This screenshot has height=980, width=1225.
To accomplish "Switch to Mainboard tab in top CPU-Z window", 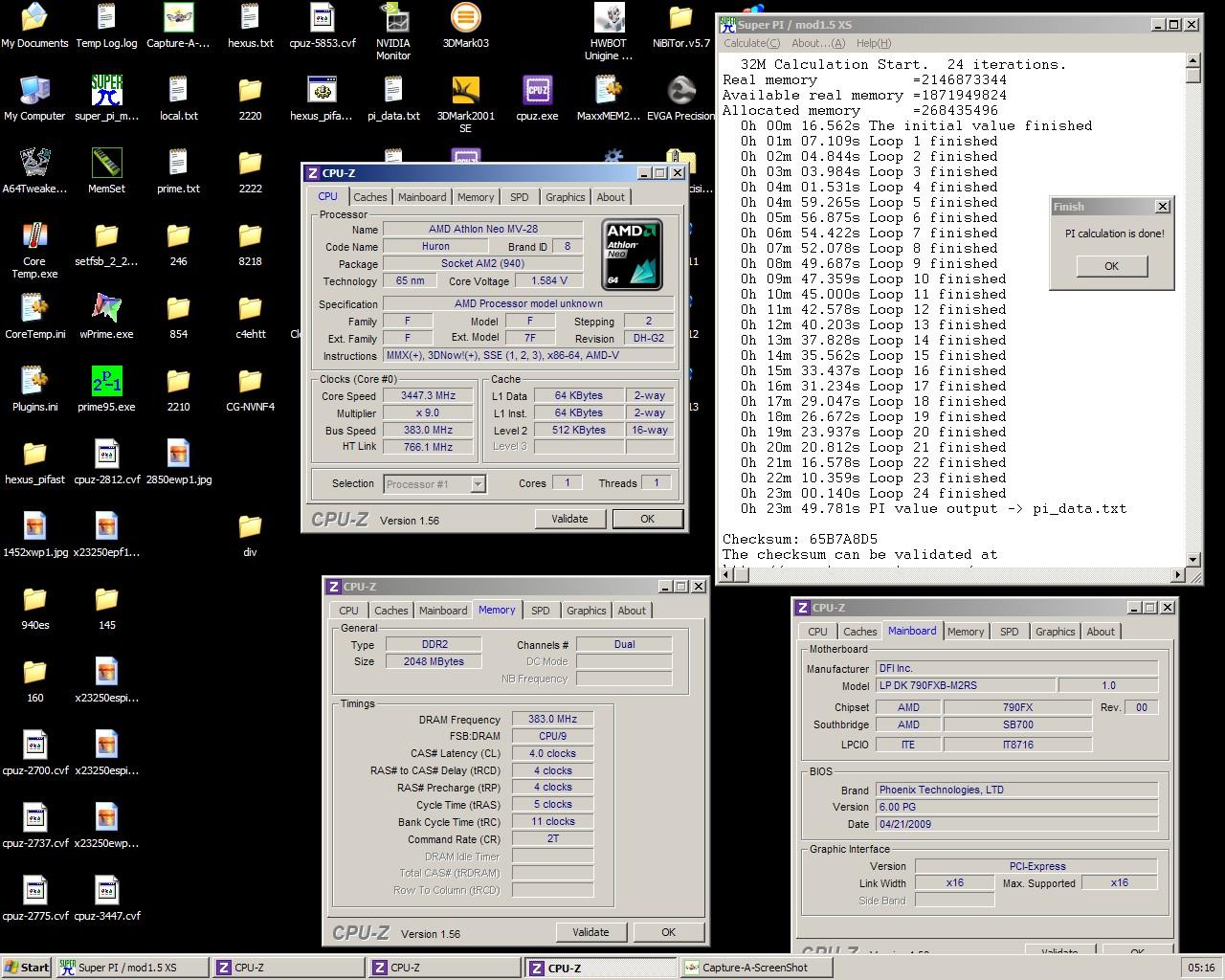I will [422, 197].
